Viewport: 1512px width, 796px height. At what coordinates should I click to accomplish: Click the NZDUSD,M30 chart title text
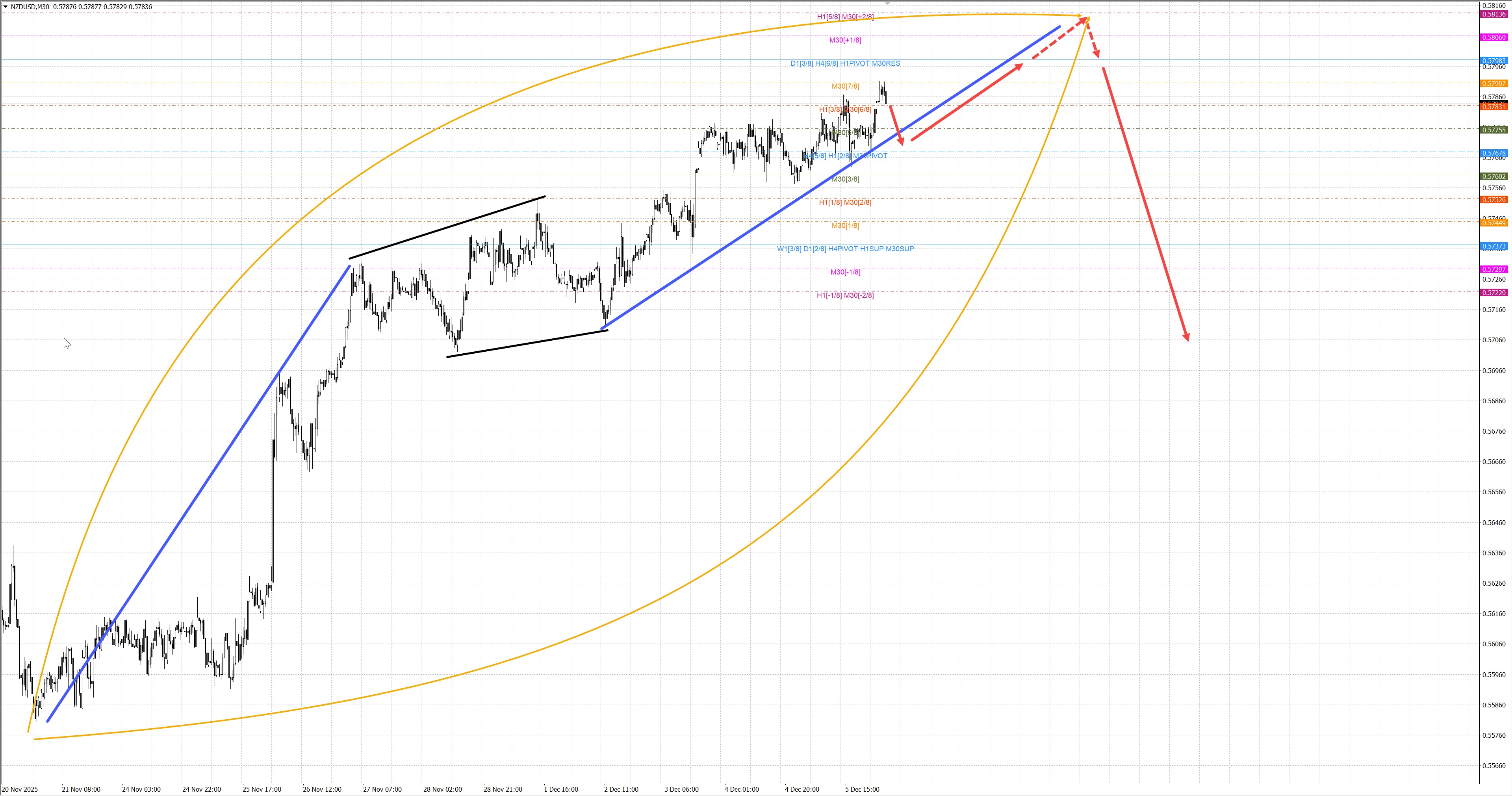pyautogui.click(x=30, y=7)
